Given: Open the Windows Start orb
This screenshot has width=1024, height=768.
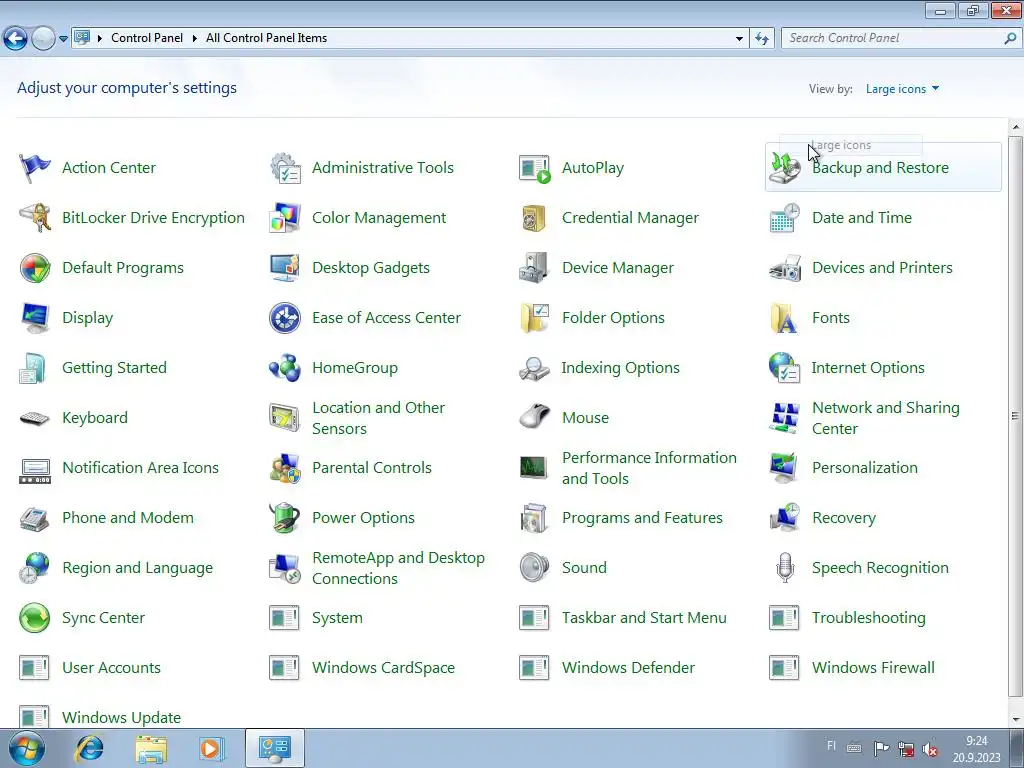Looking at the screenshot, I should (27, 748).
